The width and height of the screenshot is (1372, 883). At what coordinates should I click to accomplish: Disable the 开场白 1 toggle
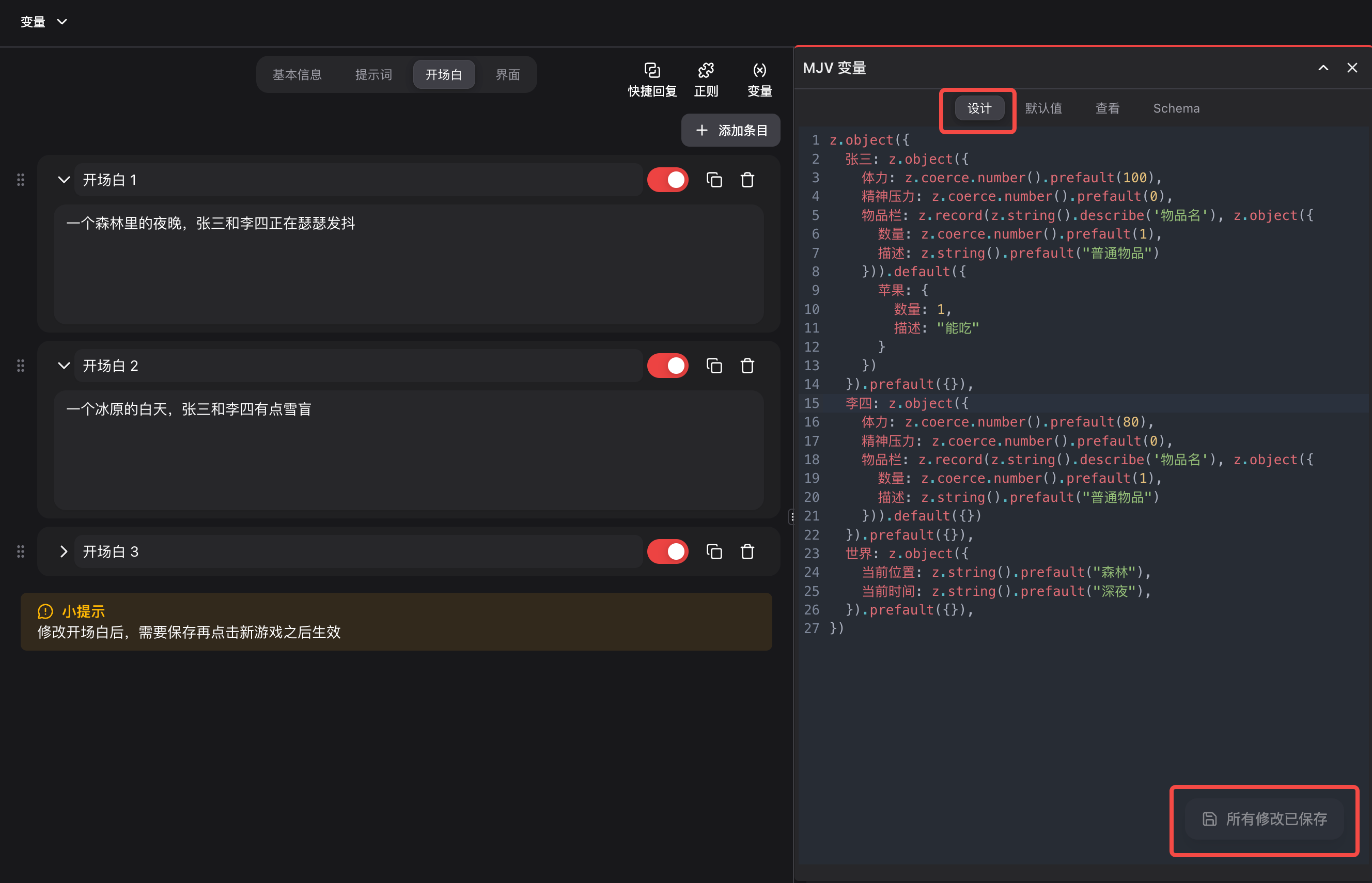[667, 180]
